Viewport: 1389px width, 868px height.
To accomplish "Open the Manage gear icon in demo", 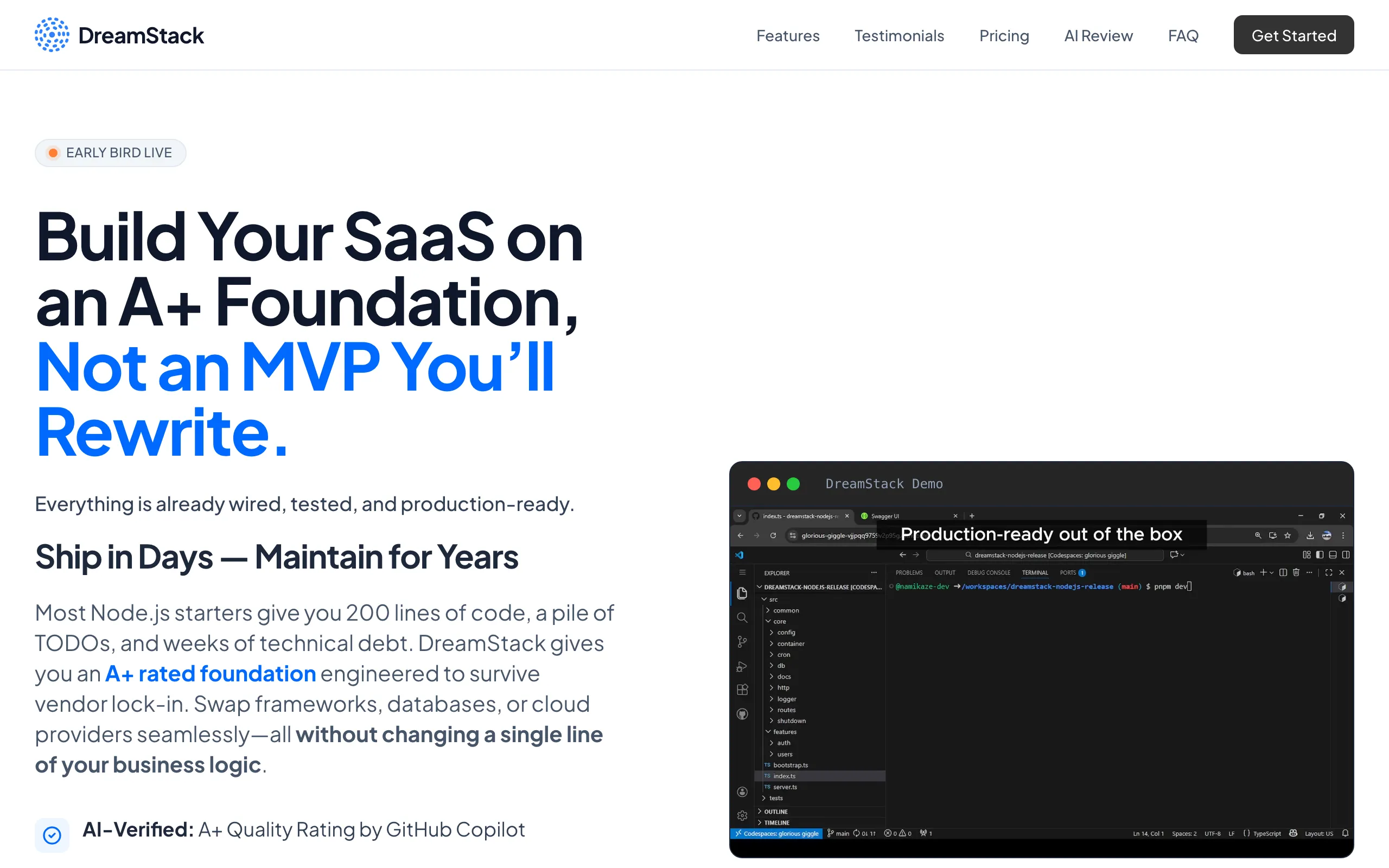I will [x=742, y=815].
